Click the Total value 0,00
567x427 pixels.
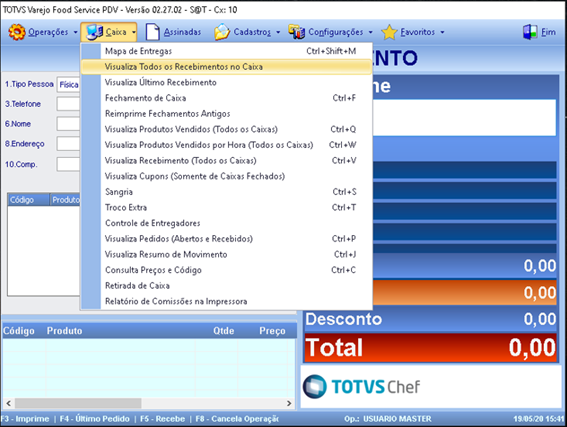pyautogui.click(x=532, y=348)
